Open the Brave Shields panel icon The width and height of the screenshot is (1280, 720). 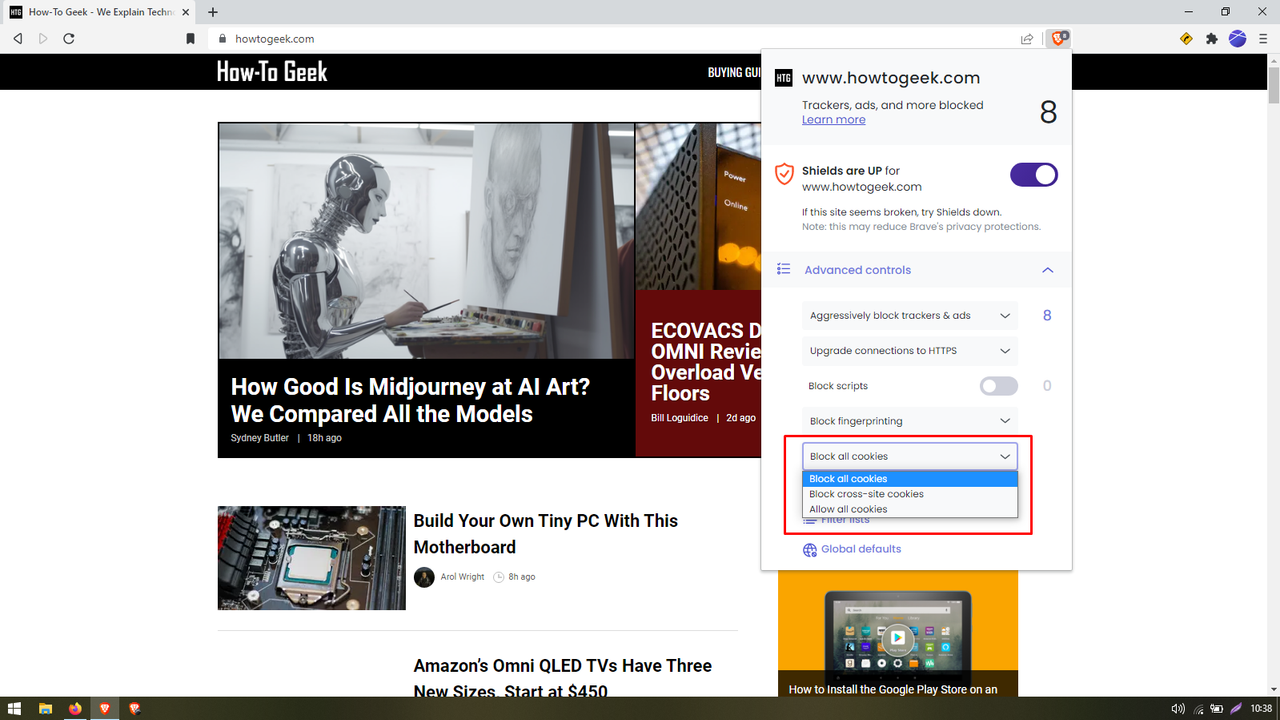pos(1058,38)
